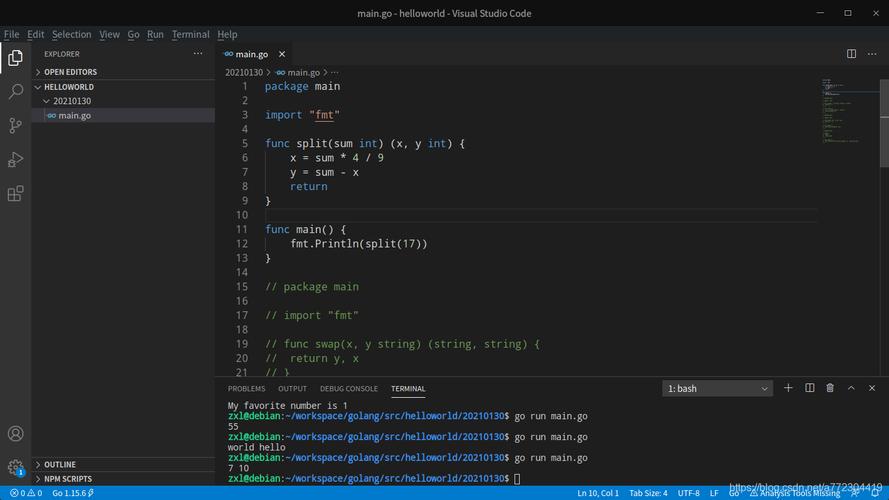The height and width of the screenshot is (500, 889).
Task: Open the Run menu
Action: (x=155, y=35)
